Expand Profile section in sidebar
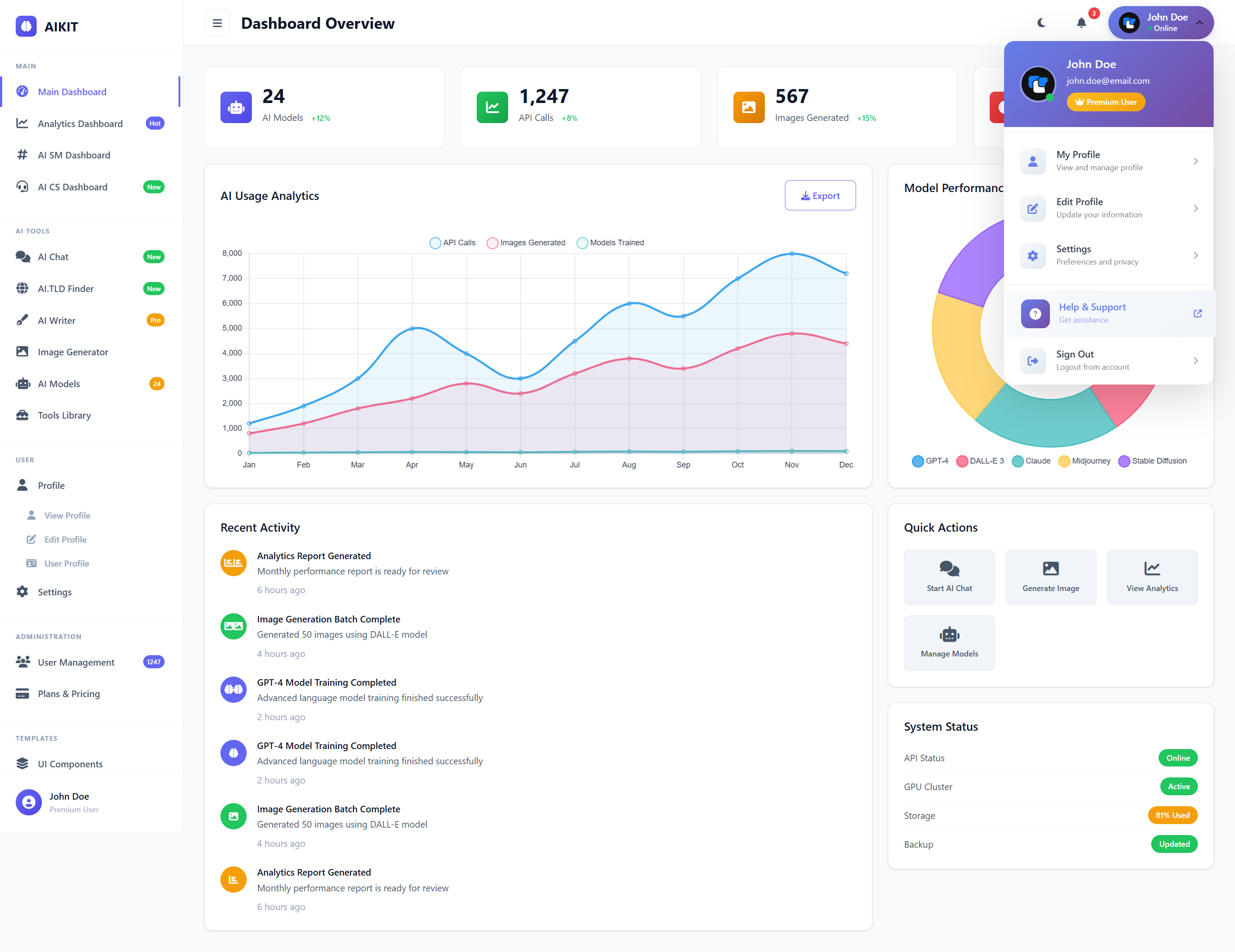1235x952 pixels. coord(51,486)
